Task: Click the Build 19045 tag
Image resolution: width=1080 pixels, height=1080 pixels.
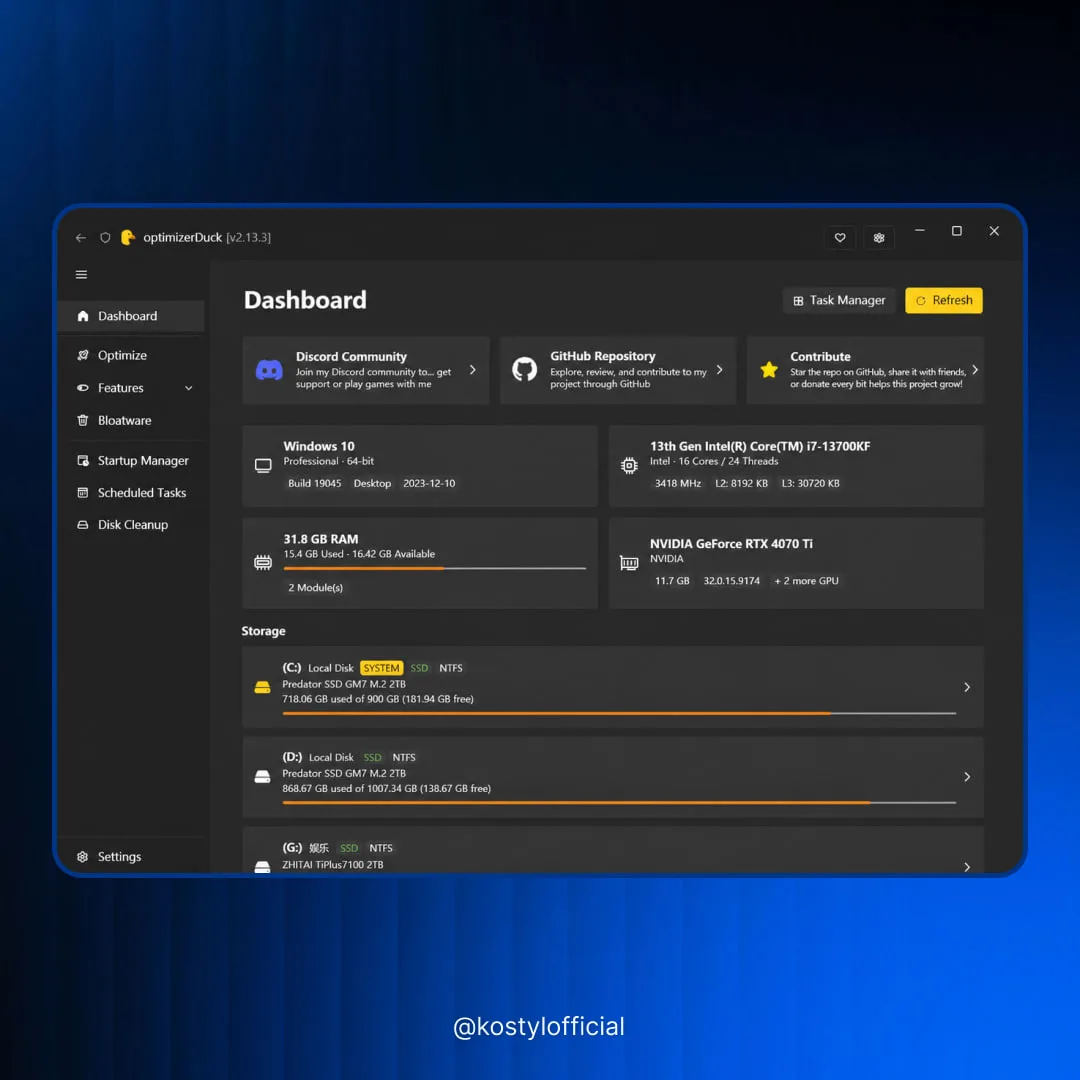Action: (x=315, y=484)
